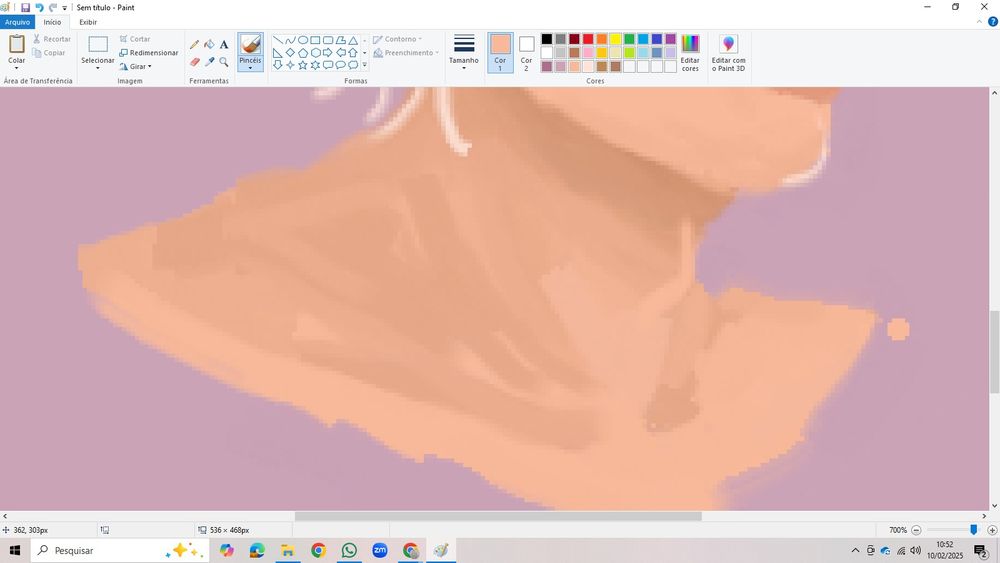
Task: Switch to the Exibir tab
Action: point(88,22)
